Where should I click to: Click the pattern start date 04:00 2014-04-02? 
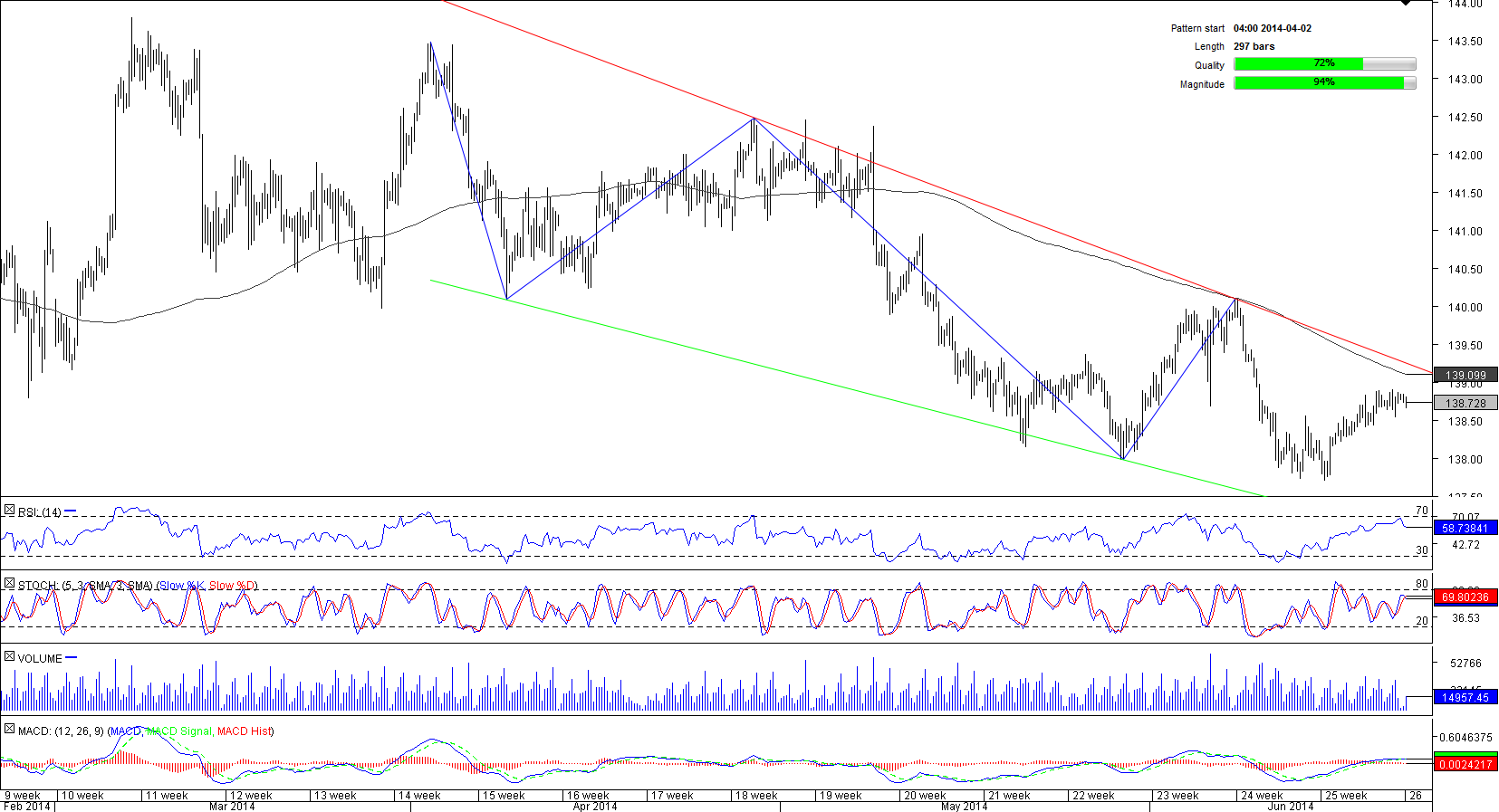tap(1273, 28)
